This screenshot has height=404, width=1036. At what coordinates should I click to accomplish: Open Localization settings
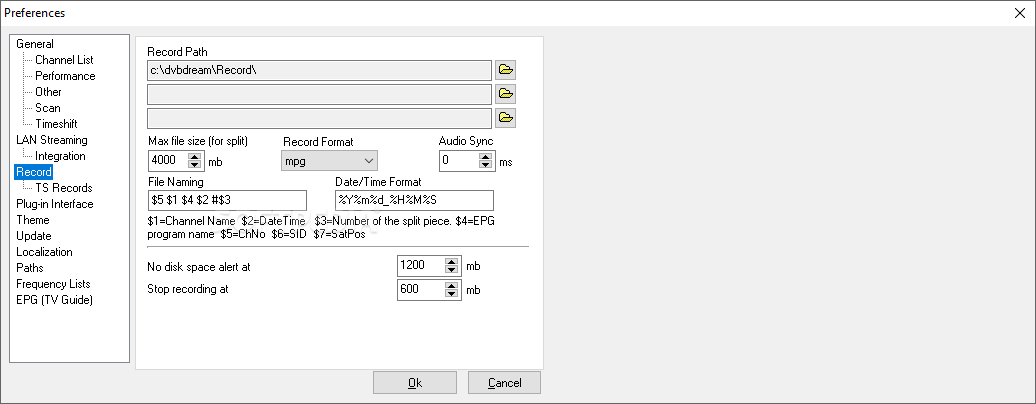click(44, 252)
